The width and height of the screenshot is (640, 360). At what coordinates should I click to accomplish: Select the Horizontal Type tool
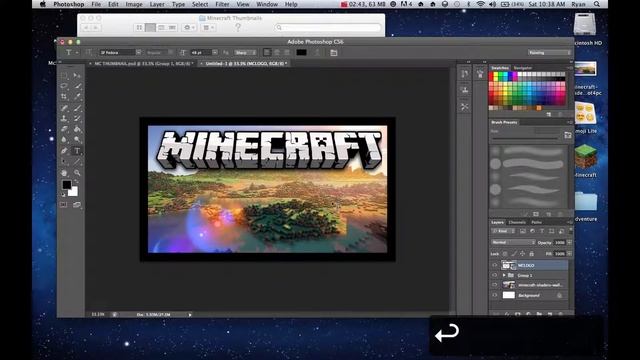pyautogui.click(x=77, y=151)
